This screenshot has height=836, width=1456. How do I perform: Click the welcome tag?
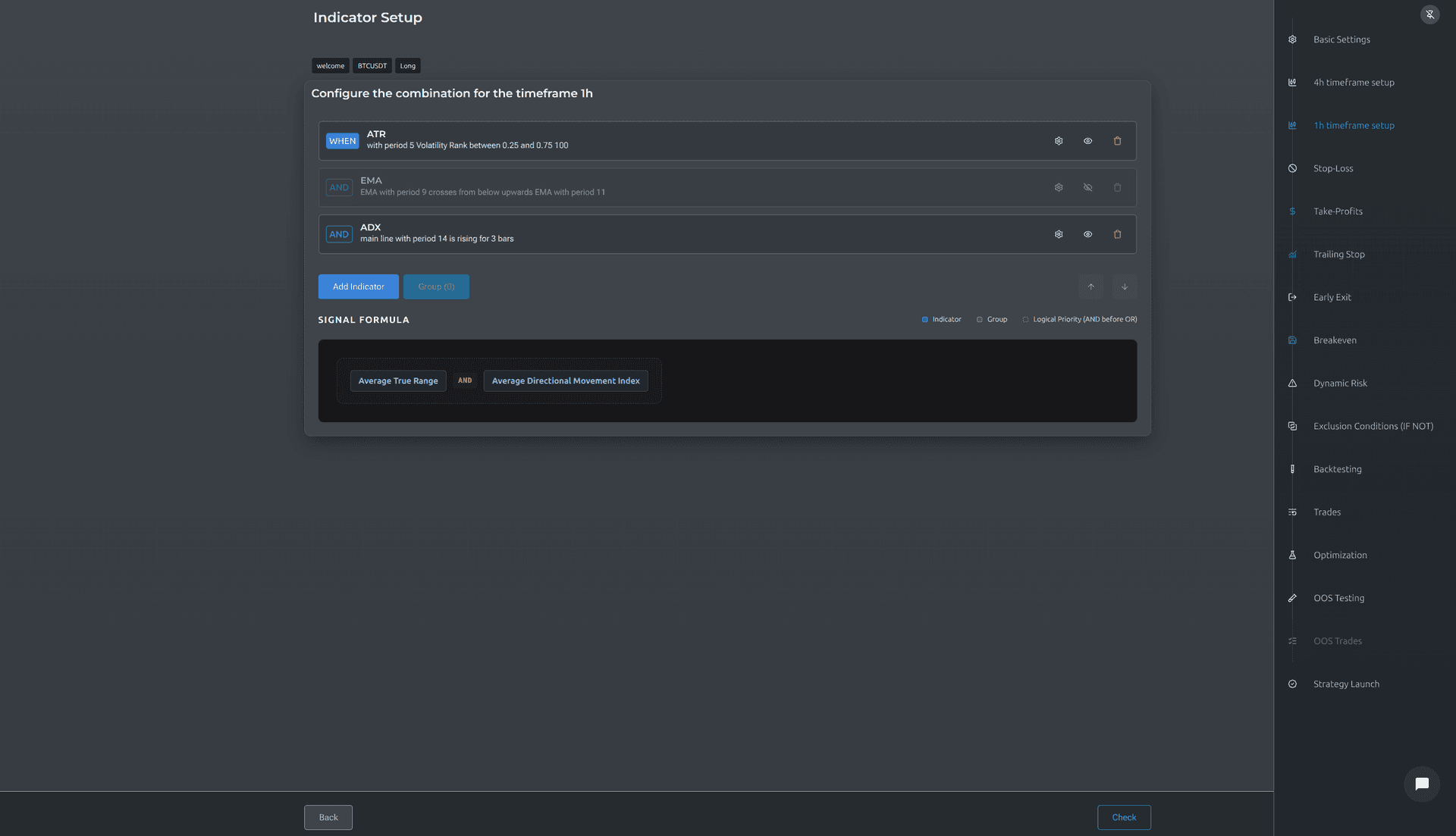point(331,66)
